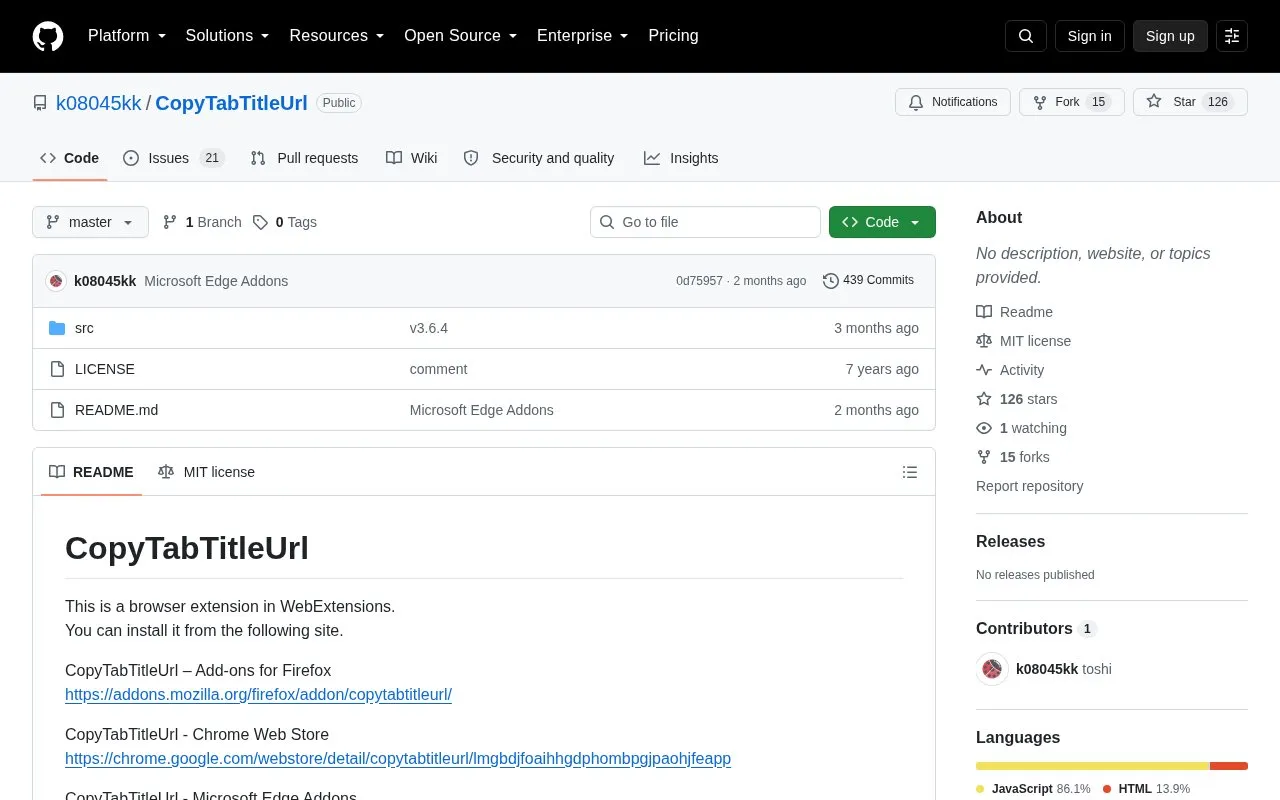Viewport: 1280px width, 800px height.
Task: Click the k08045kk avatar in commit row
Action: pos(56,281)
